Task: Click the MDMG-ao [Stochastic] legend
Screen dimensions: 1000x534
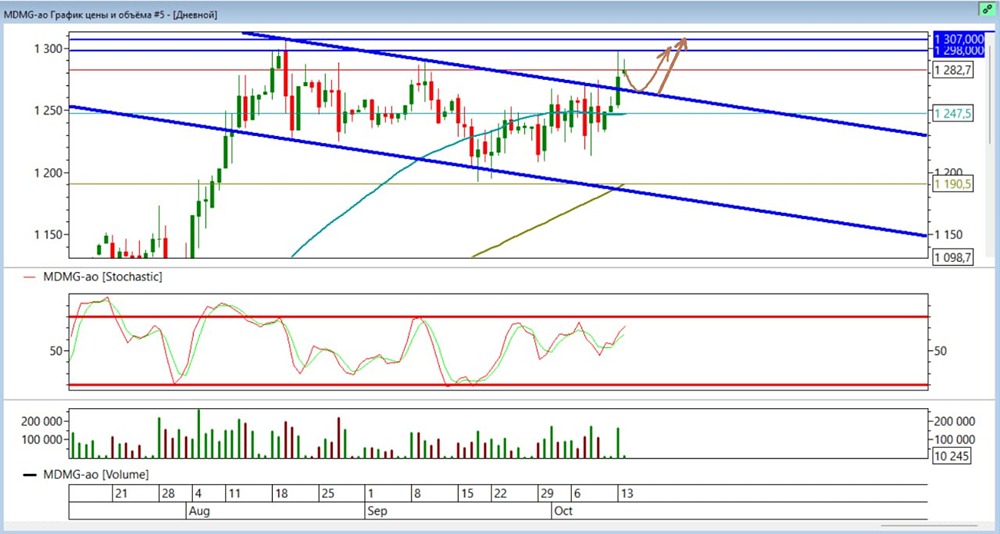Action: click(x=92, y=277)
